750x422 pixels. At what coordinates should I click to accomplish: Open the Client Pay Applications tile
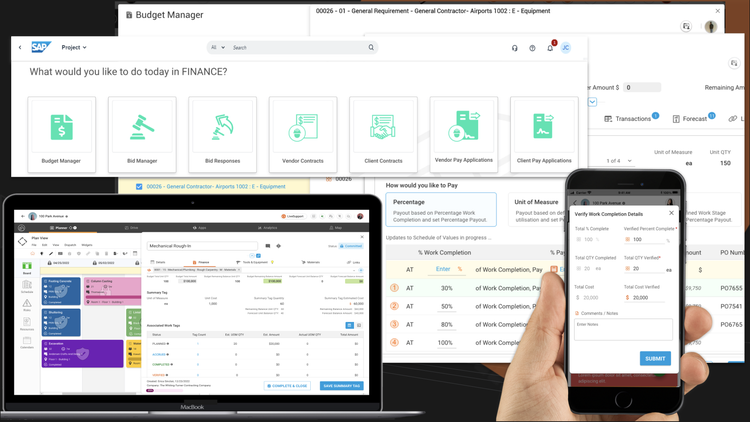tap(544, 134)
